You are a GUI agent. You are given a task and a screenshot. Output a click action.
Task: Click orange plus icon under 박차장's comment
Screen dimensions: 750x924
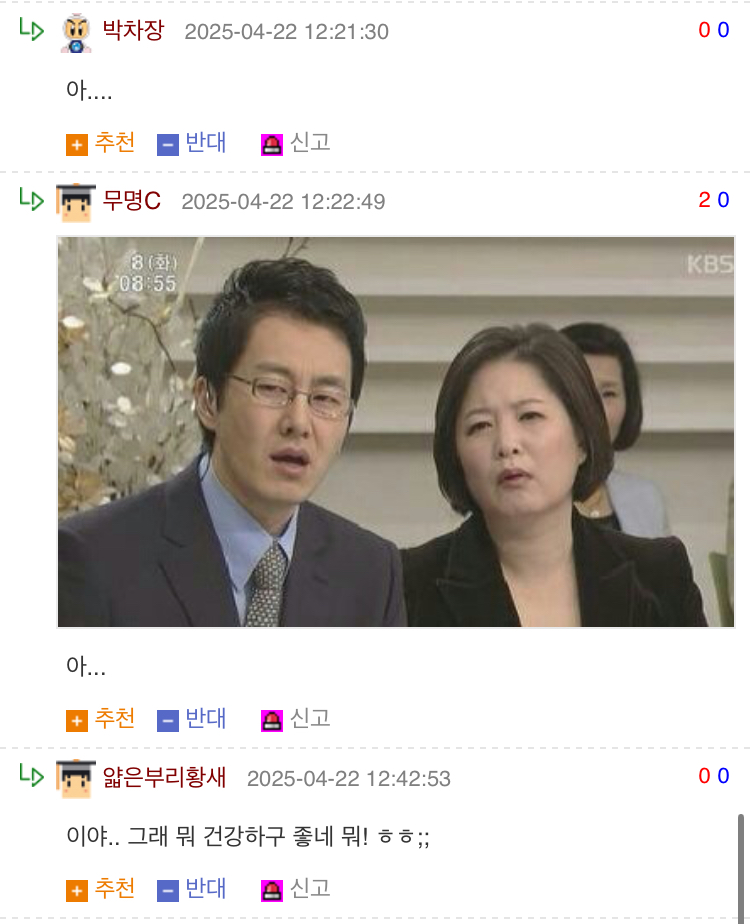[77, 145]
